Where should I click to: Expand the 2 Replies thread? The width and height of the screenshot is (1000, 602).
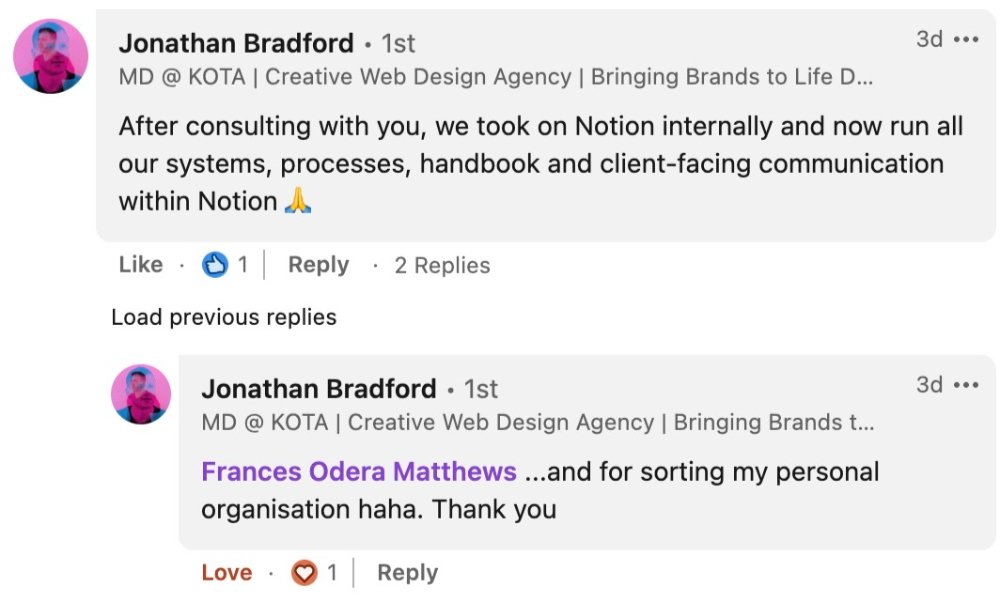442,265
